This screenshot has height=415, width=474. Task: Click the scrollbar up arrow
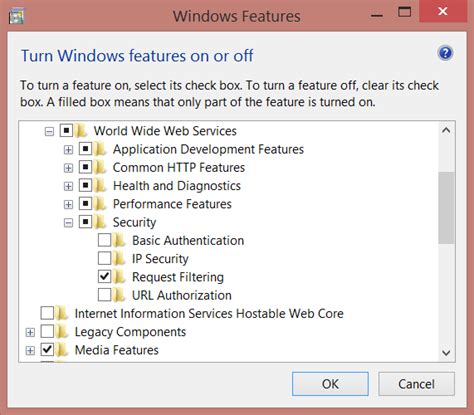point(446,130)
